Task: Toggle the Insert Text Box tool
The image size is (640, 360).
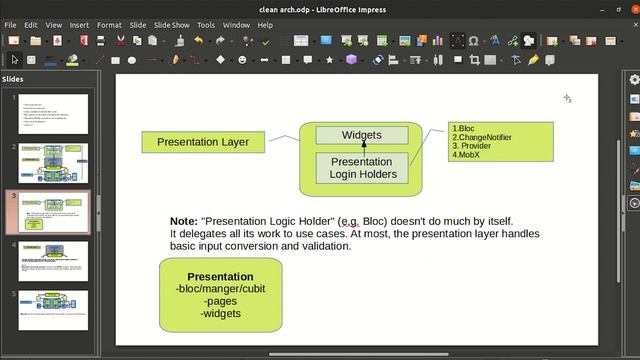Action: pyautogui.click(x=457, y=40)
